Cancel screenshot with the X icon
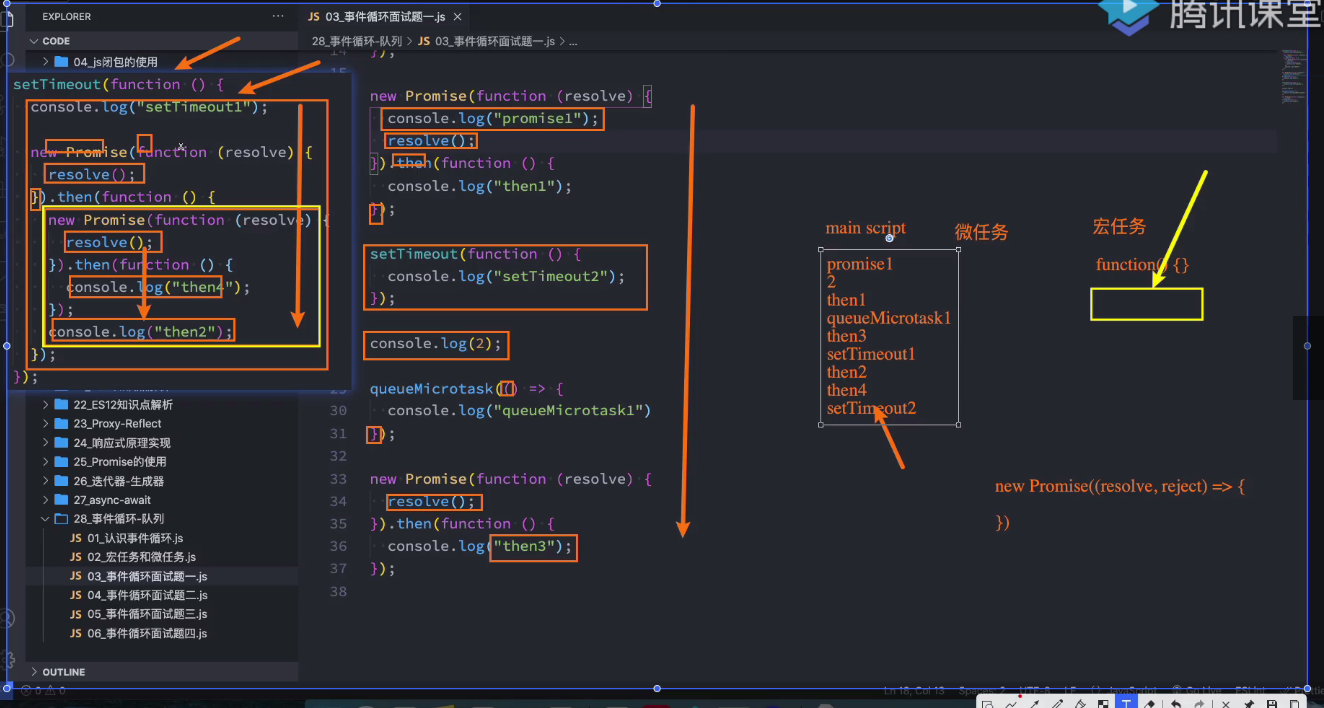 click(1225, 704)
